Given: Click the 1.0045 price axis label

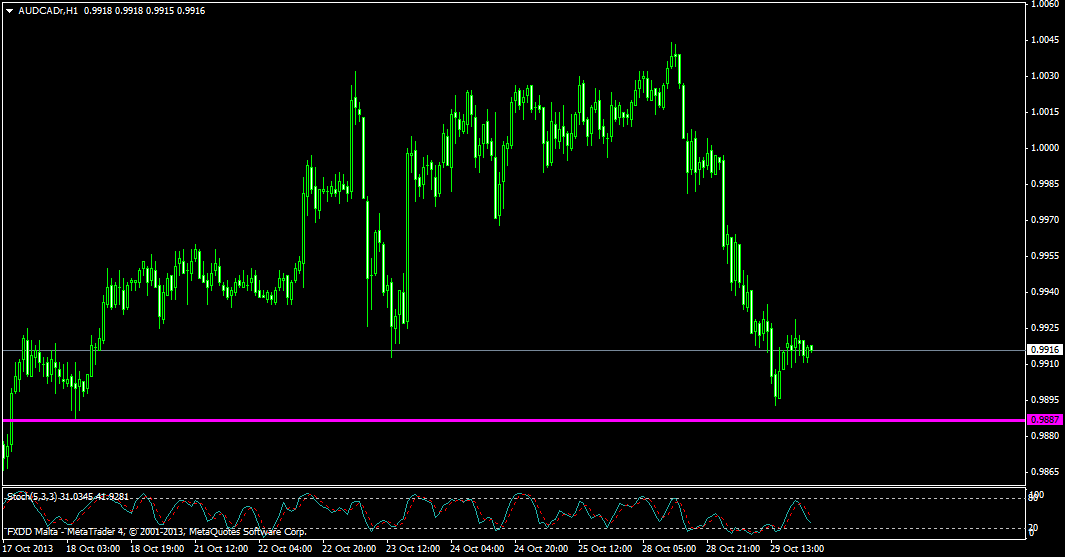Looking at the screenshot, I should pyautogui.click(x=1044, y=40).
